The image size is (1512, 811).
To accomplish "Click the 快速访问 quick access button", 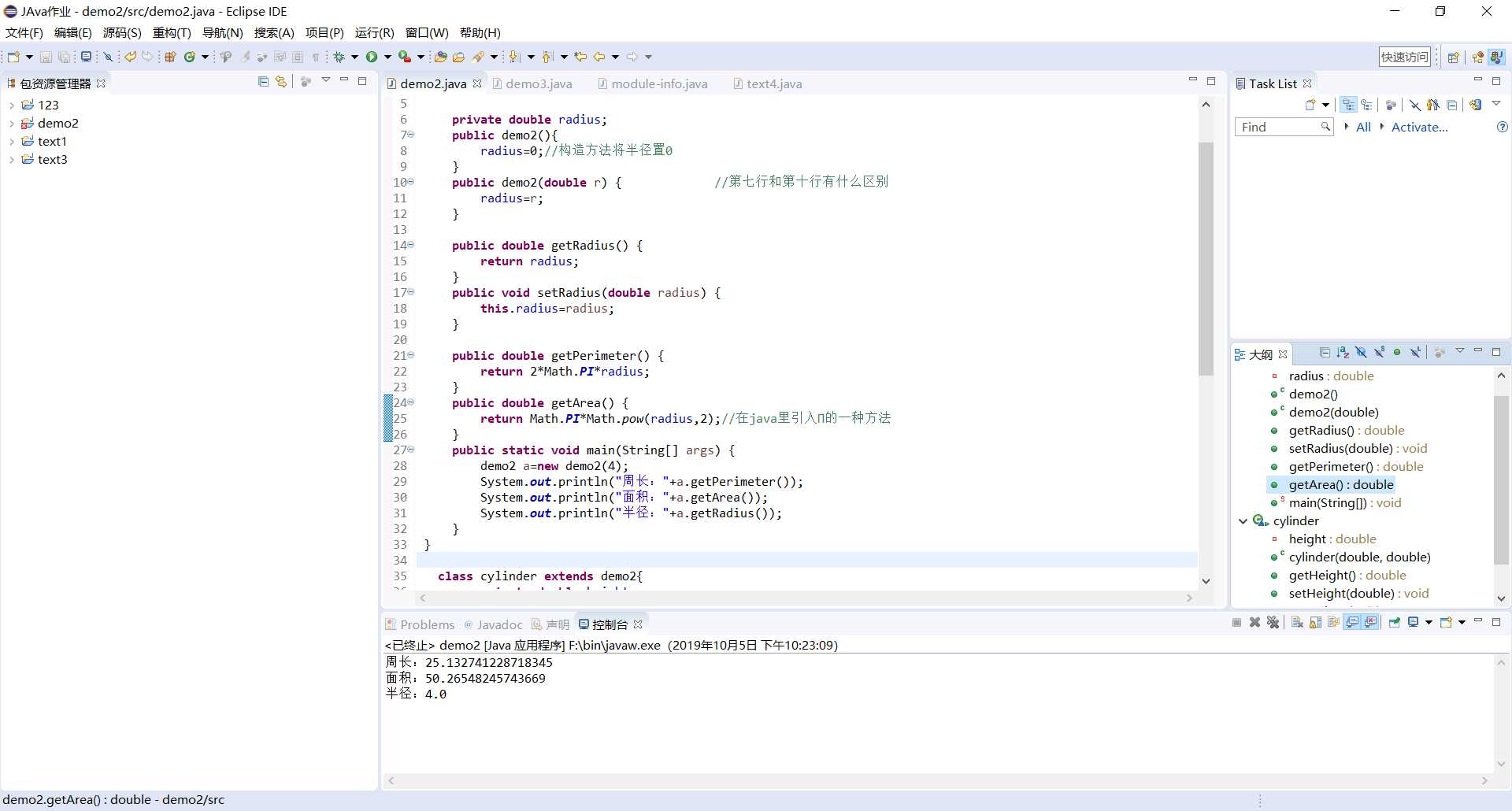I will pyautogui.click(x=1404, y=57).
